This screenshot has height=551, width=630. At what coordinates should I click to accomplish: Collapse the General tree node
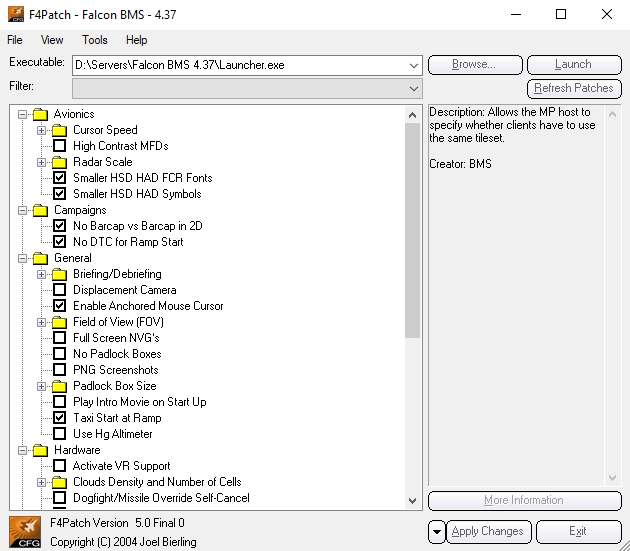(x=22, y=258)
